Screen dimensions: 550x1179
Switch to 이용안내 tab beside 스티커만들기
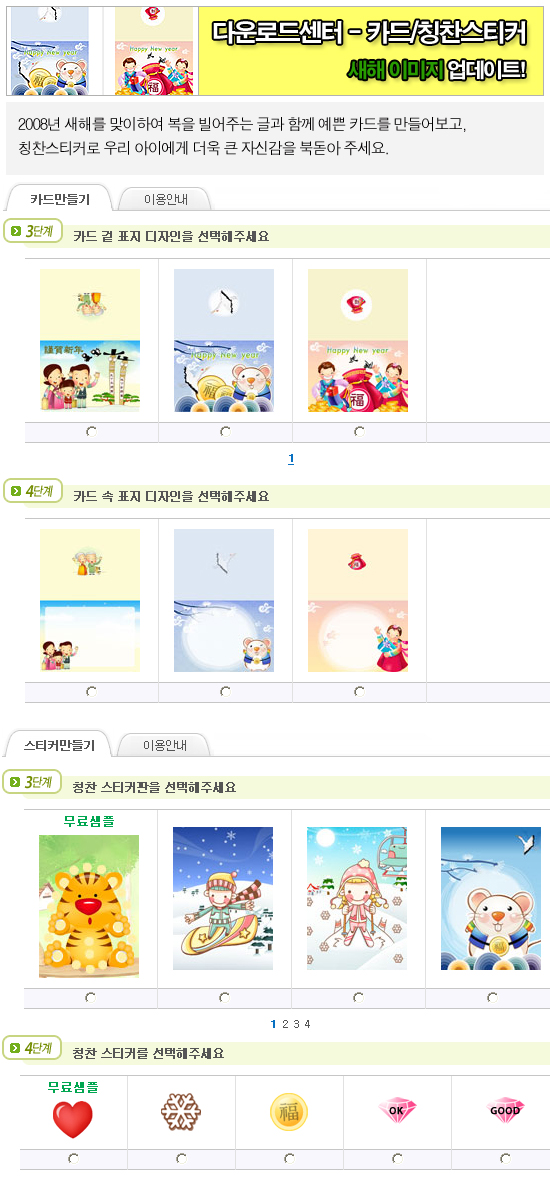point(166,746)
